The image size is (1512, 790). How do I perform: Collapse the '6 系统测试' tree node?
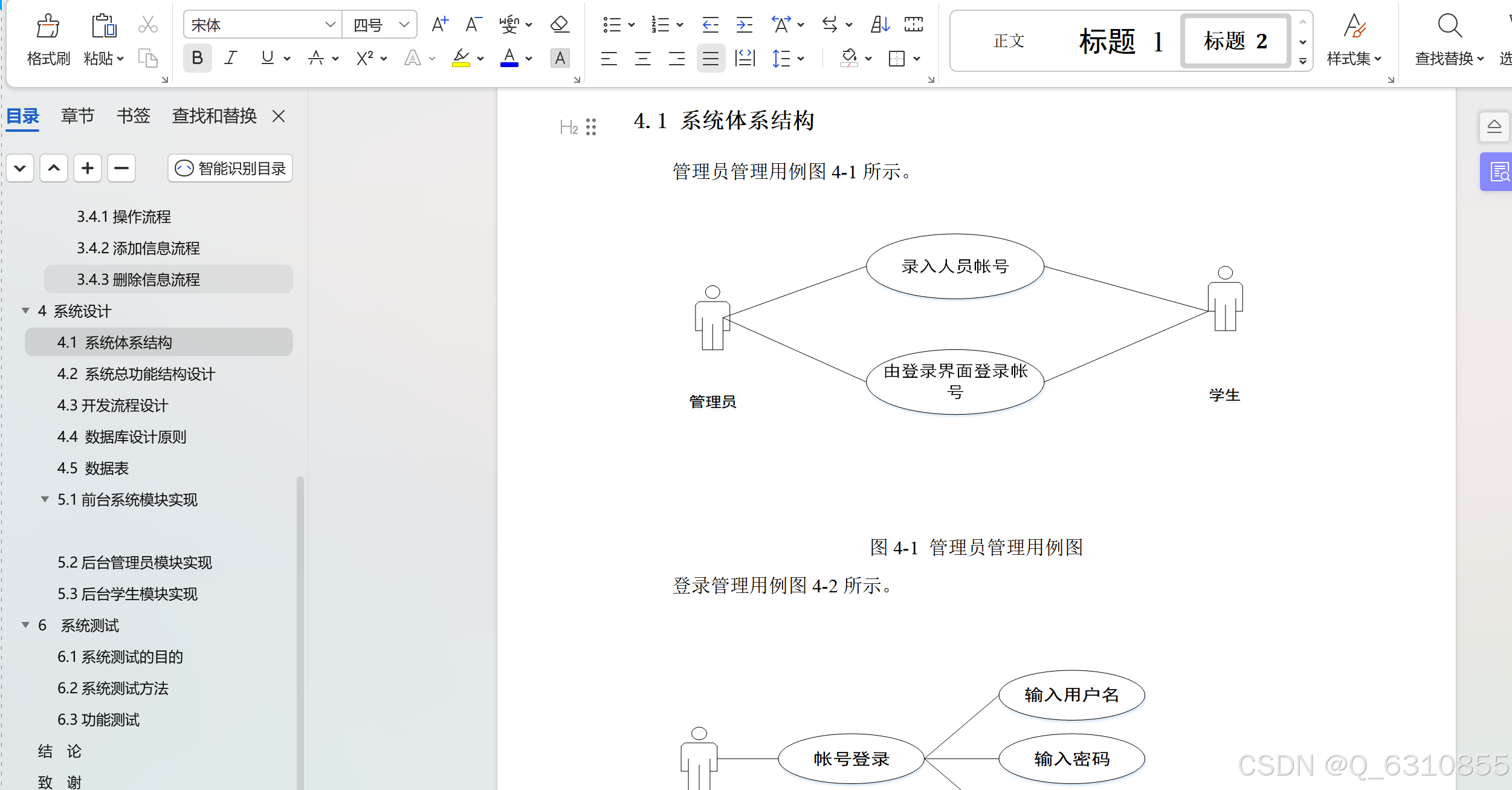point(25,625)
